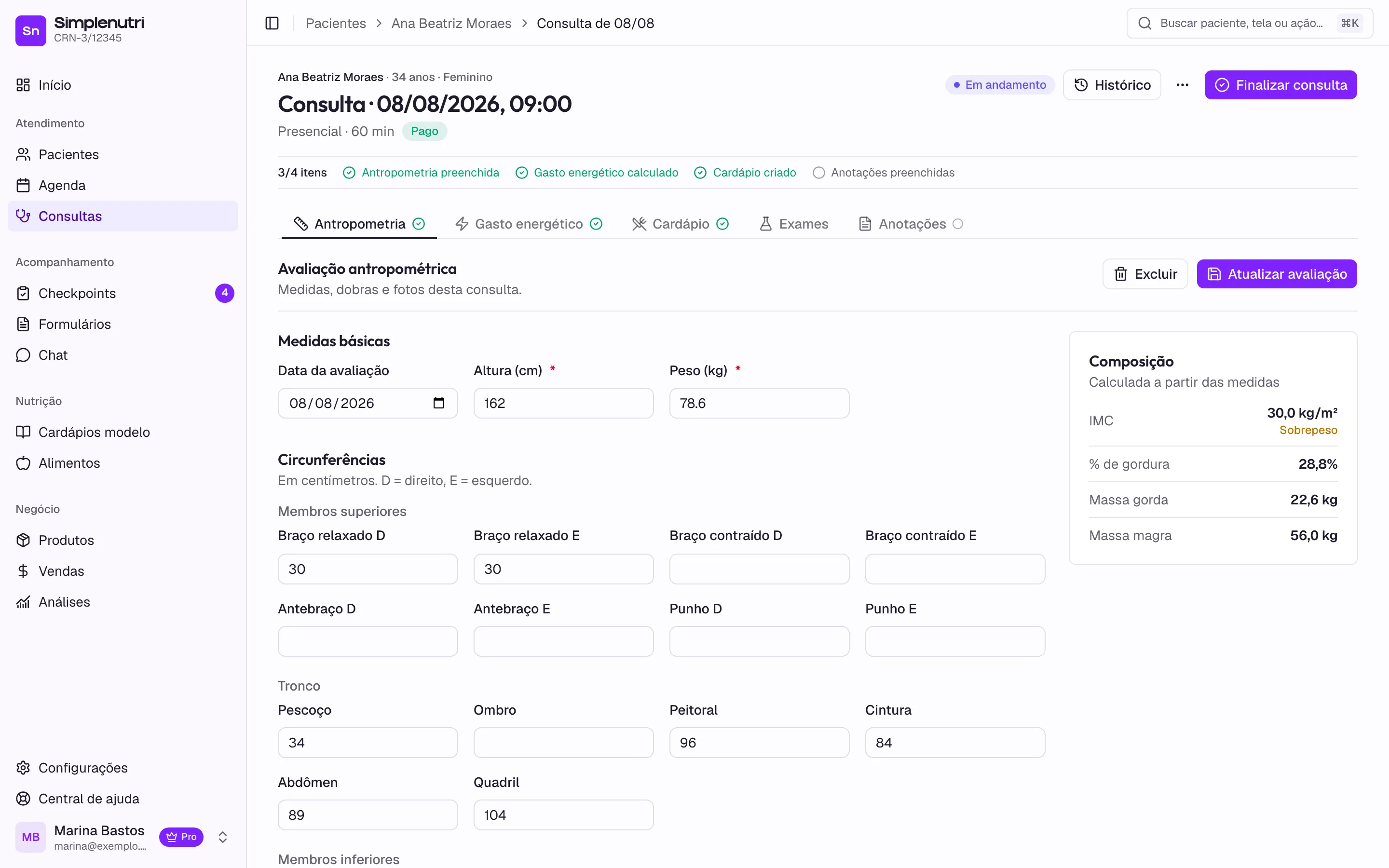Open Chat in sidebar

(x=123, y=355)
